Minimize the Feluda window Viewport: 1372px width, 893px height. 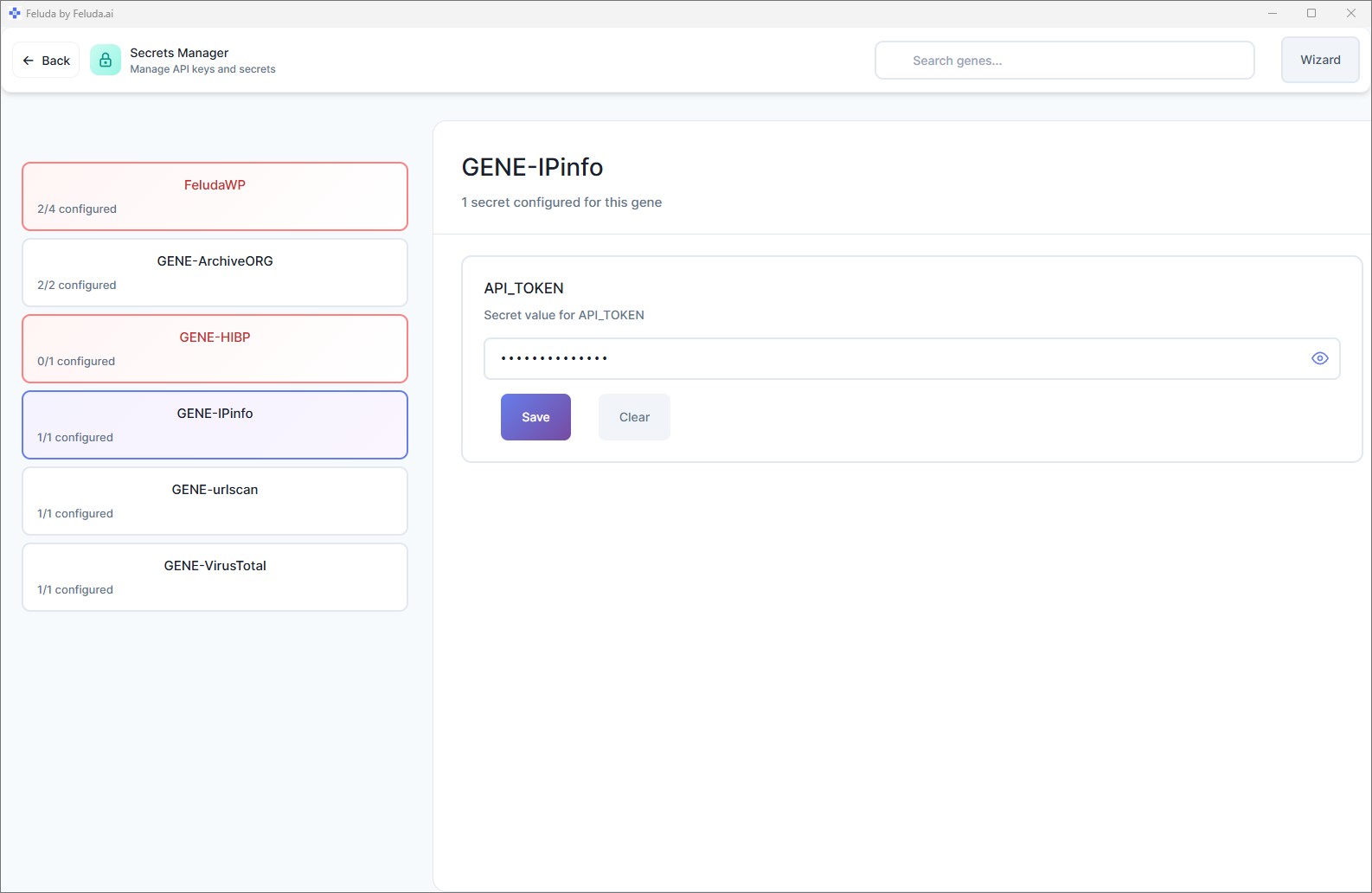coord(1272,14)
